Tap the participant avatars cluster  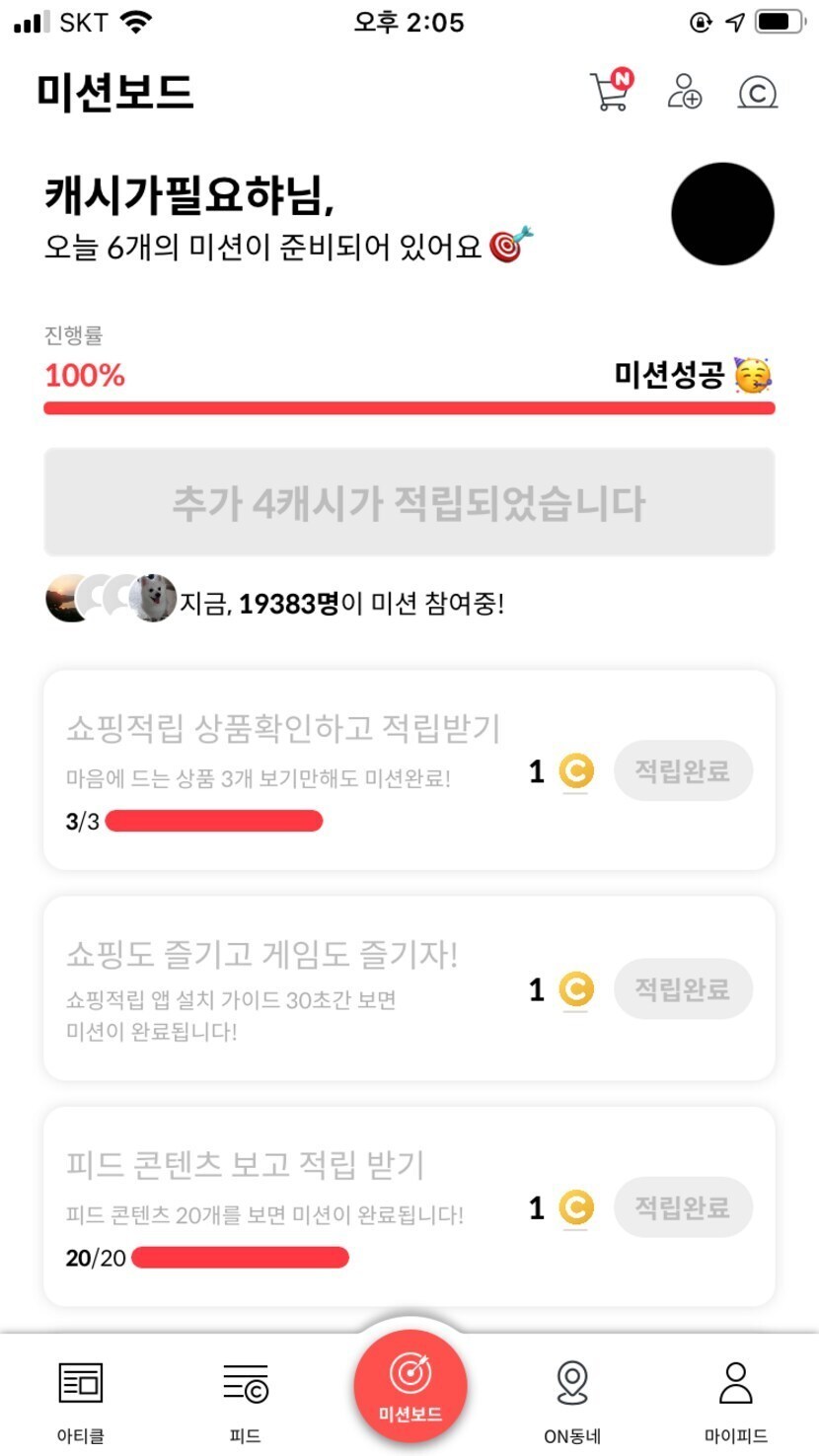point(111,598)
